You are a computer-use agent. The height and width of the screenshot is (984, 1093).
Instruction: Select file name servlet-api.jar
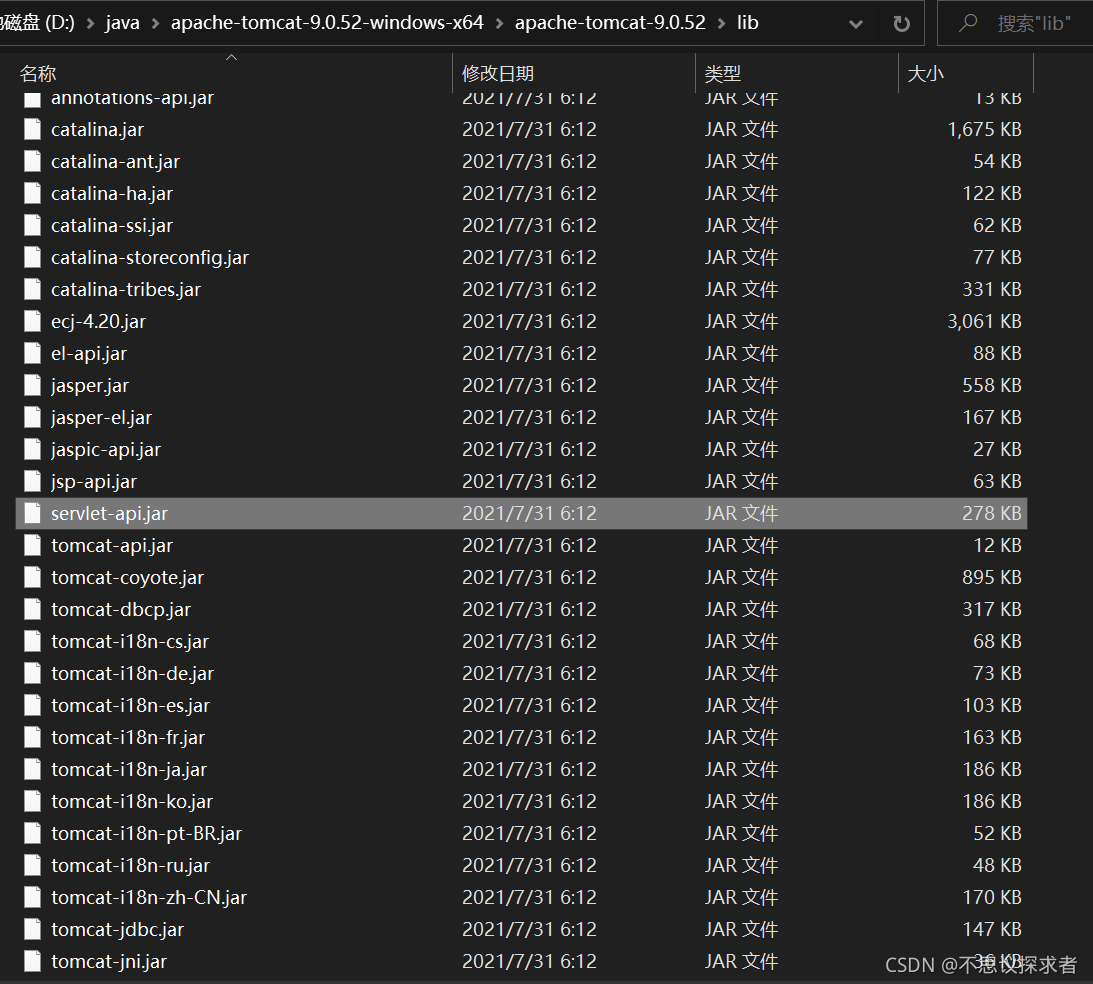coord(109,514)
